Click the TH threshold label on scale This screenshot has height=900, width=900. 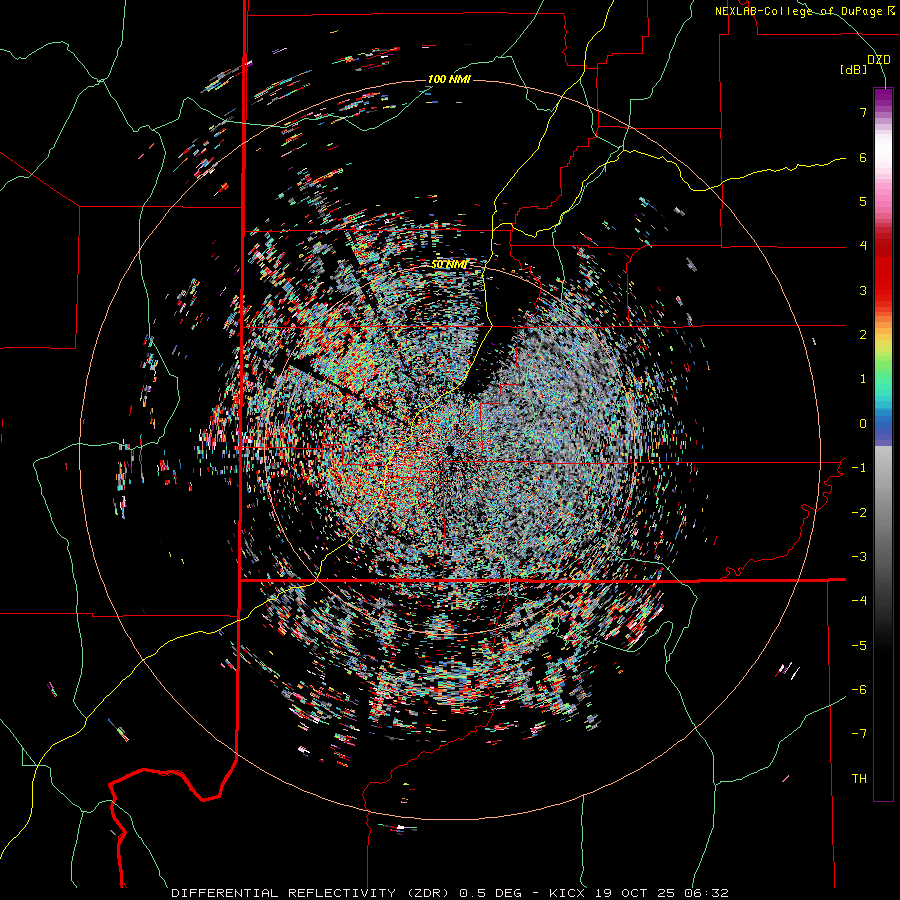tap(859, 779)
